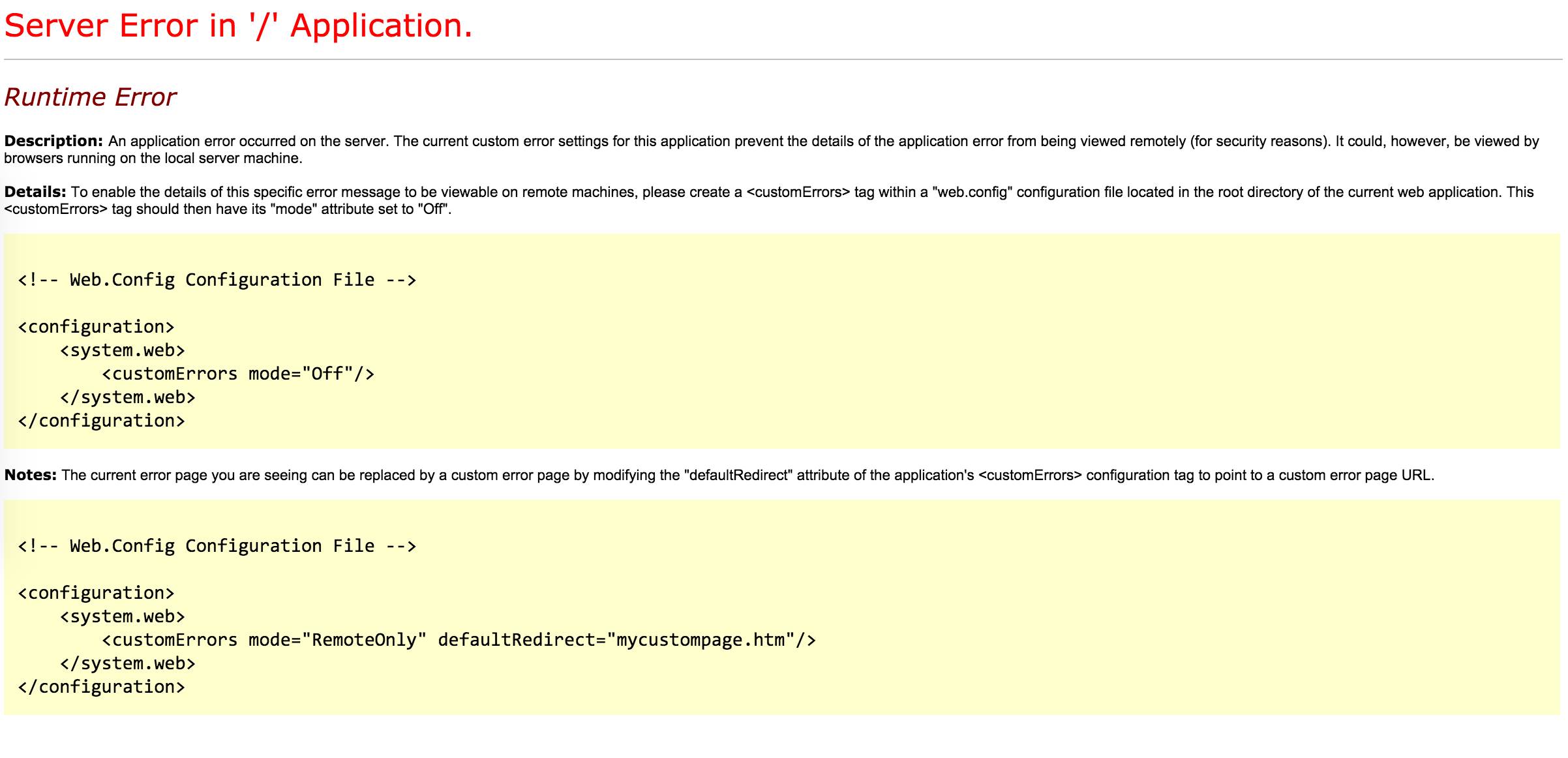Select the '<customErrors mode="Off"/>' code line
The height and width of the screenshot is (758, 1568).
coord(239,373)
